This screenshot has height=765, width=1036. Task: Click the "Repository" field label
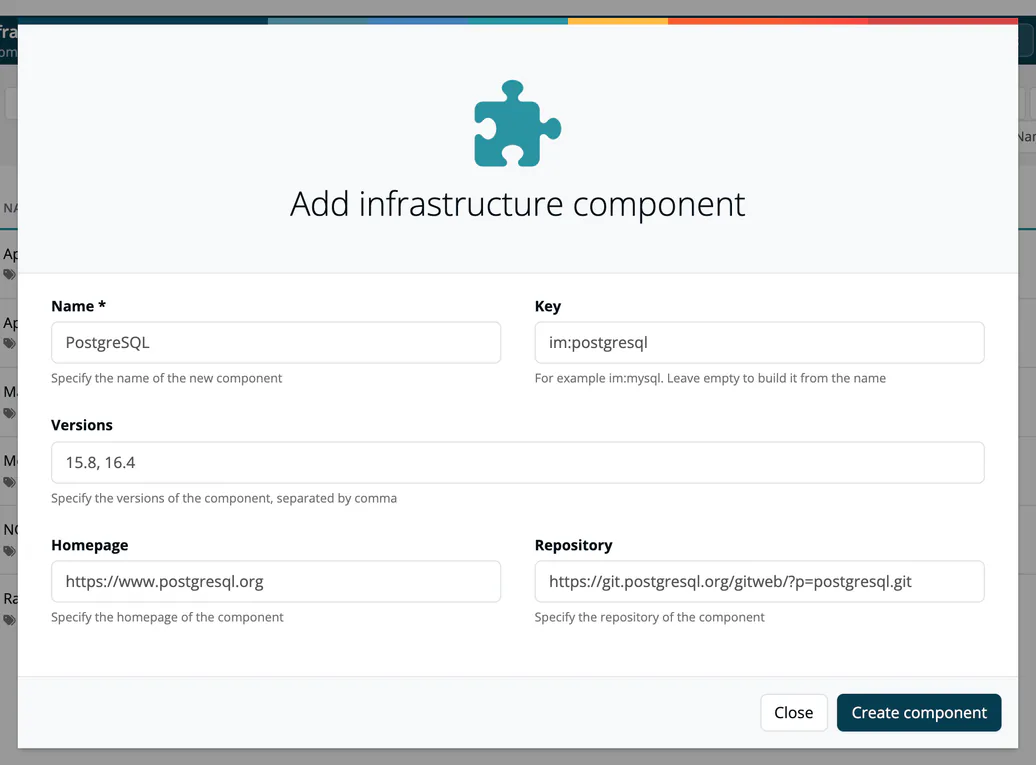pos(574,545)
